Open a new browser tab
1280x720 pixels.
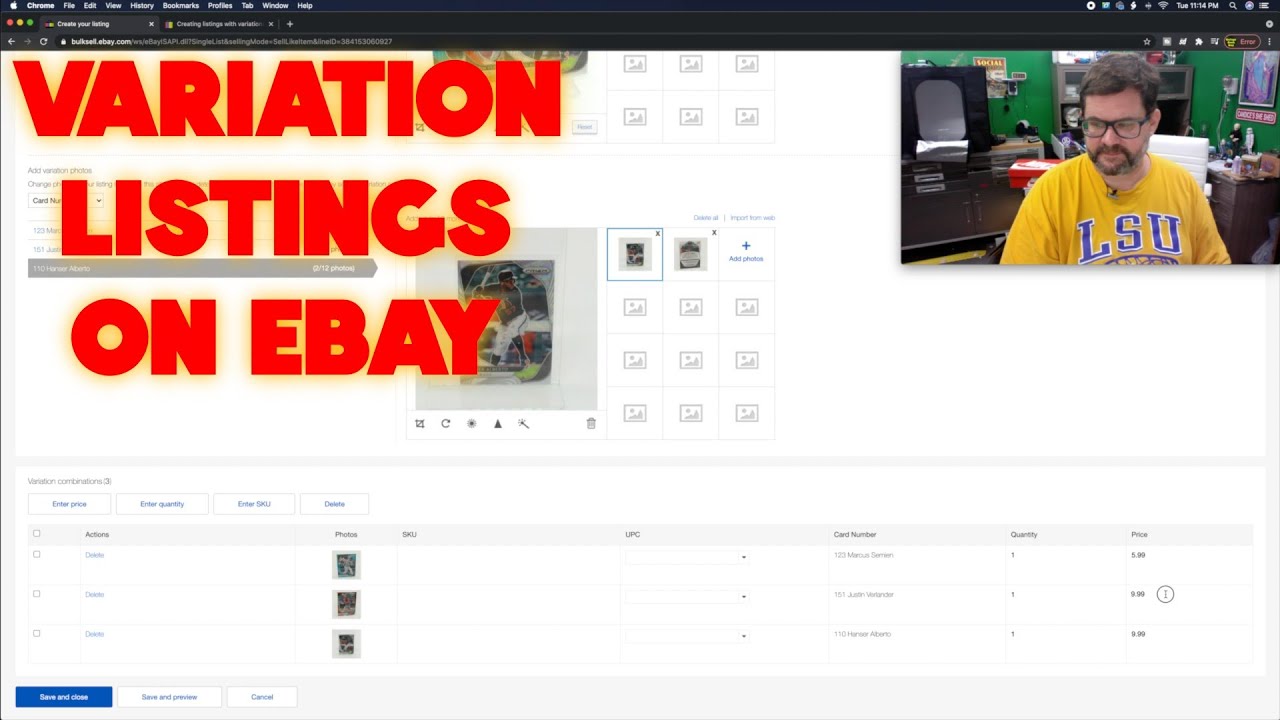click(290, 23)
